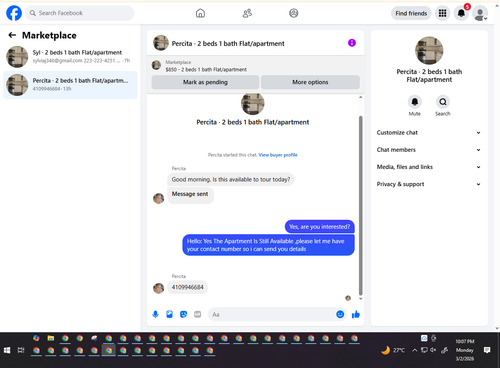Go to the Home feed icon
Screen dimensions: 500x368
coord(200,13)
